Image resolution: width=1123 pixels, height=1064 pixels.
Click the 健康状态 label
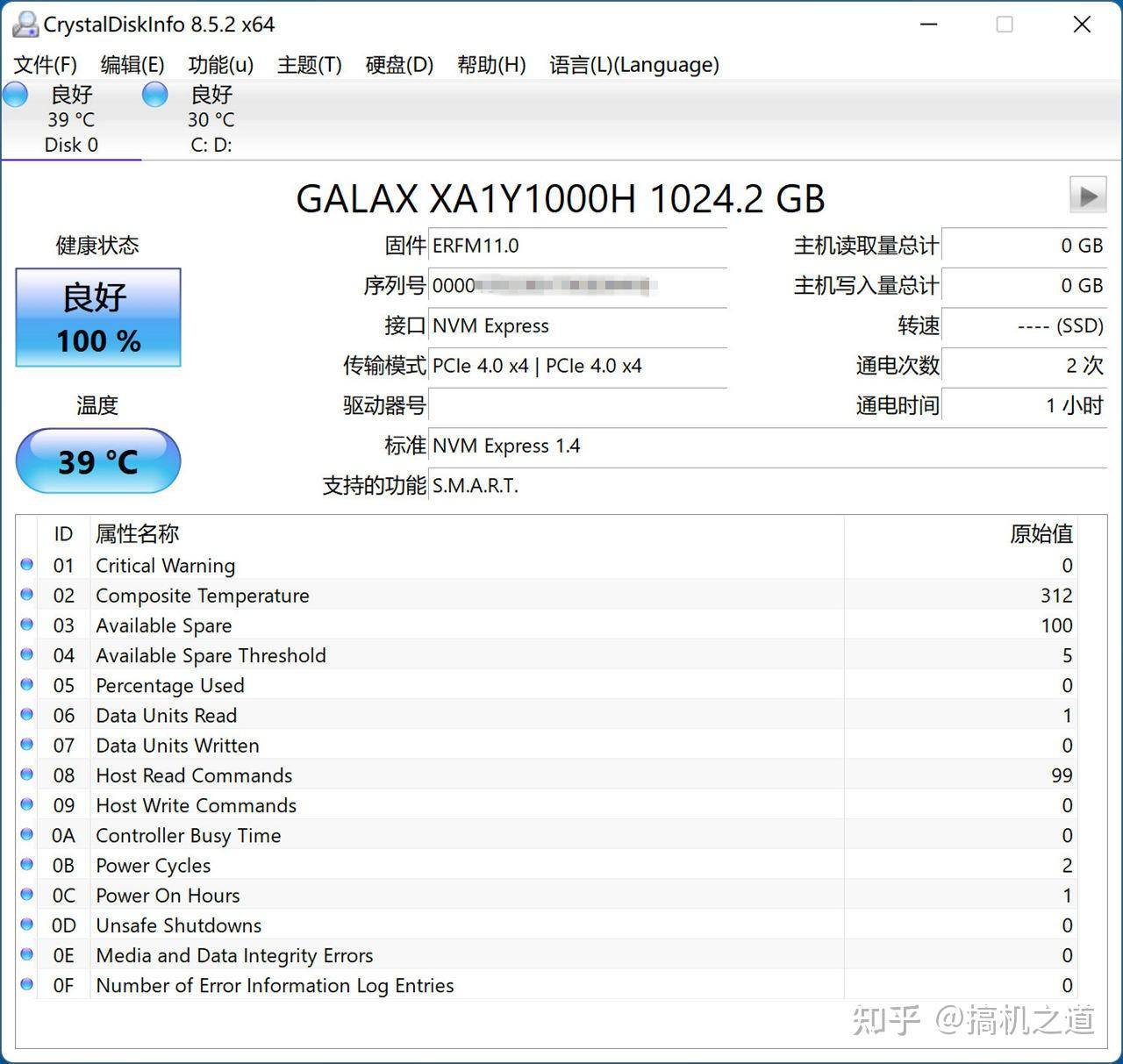click(97, 246)
